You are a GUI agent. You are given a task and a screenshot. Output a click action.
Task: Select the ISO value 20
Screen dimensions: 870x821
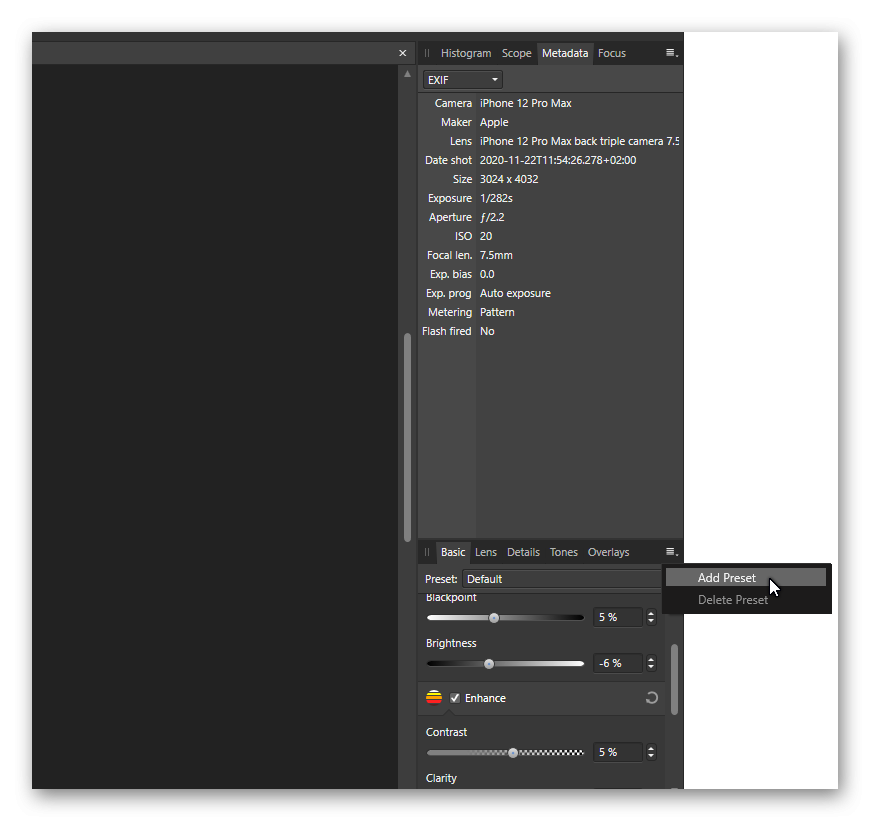pos(485,236)
